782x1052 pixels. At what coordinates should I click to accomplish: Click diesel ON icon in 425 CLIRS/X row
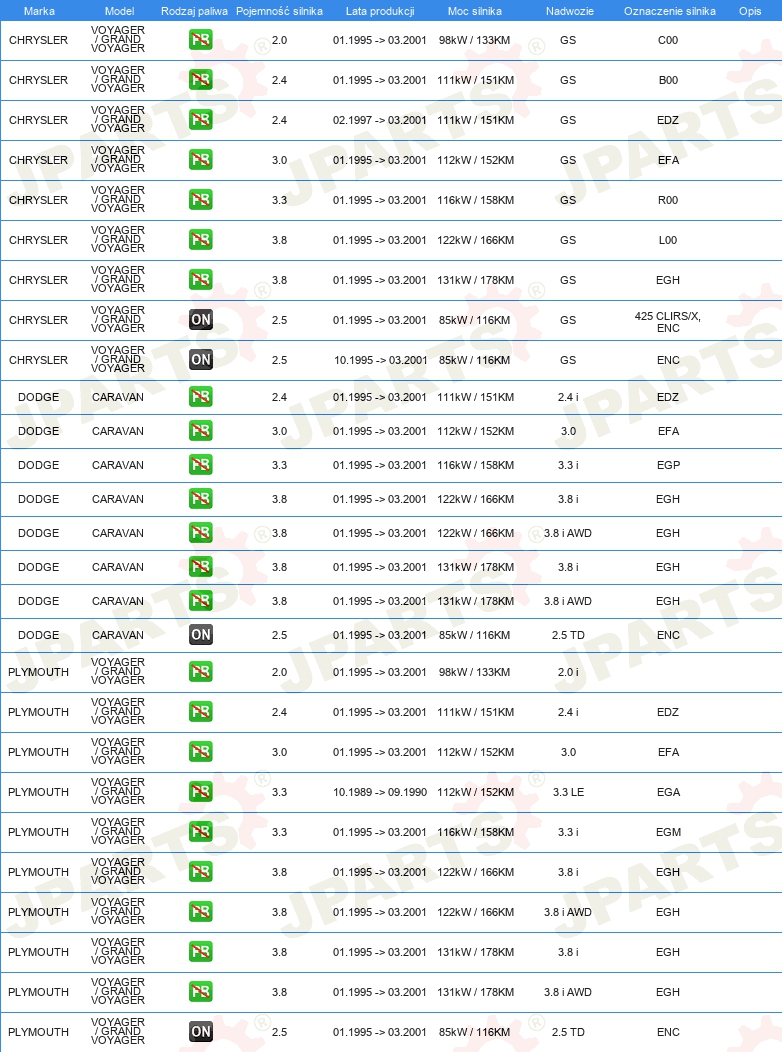pyautogui.click(x=201, y=319)
